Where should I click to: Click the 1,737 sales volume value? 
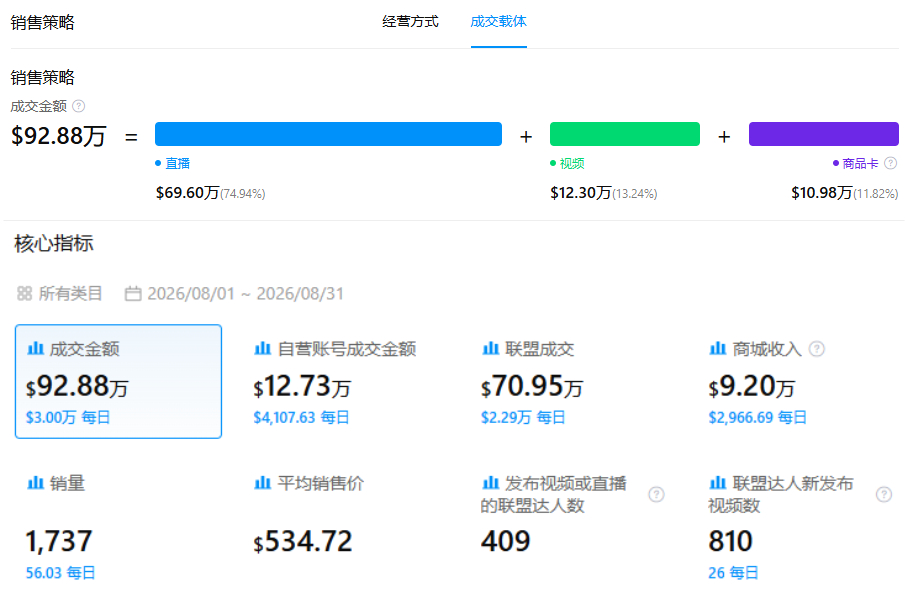[x=58, y=541]
